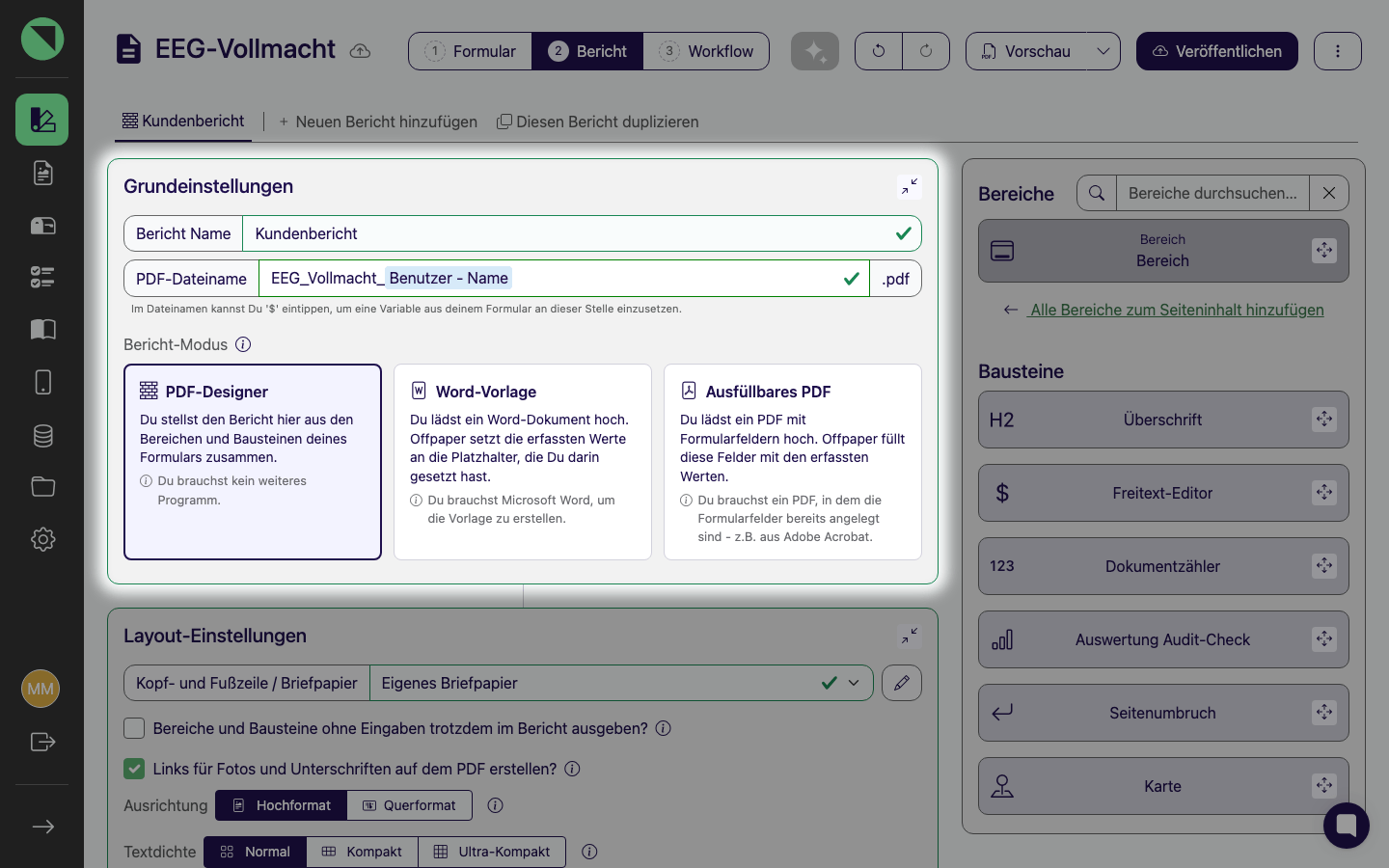Go to step 2 Bericht
The image size is (1389, 868).
[x=587, y=51]
